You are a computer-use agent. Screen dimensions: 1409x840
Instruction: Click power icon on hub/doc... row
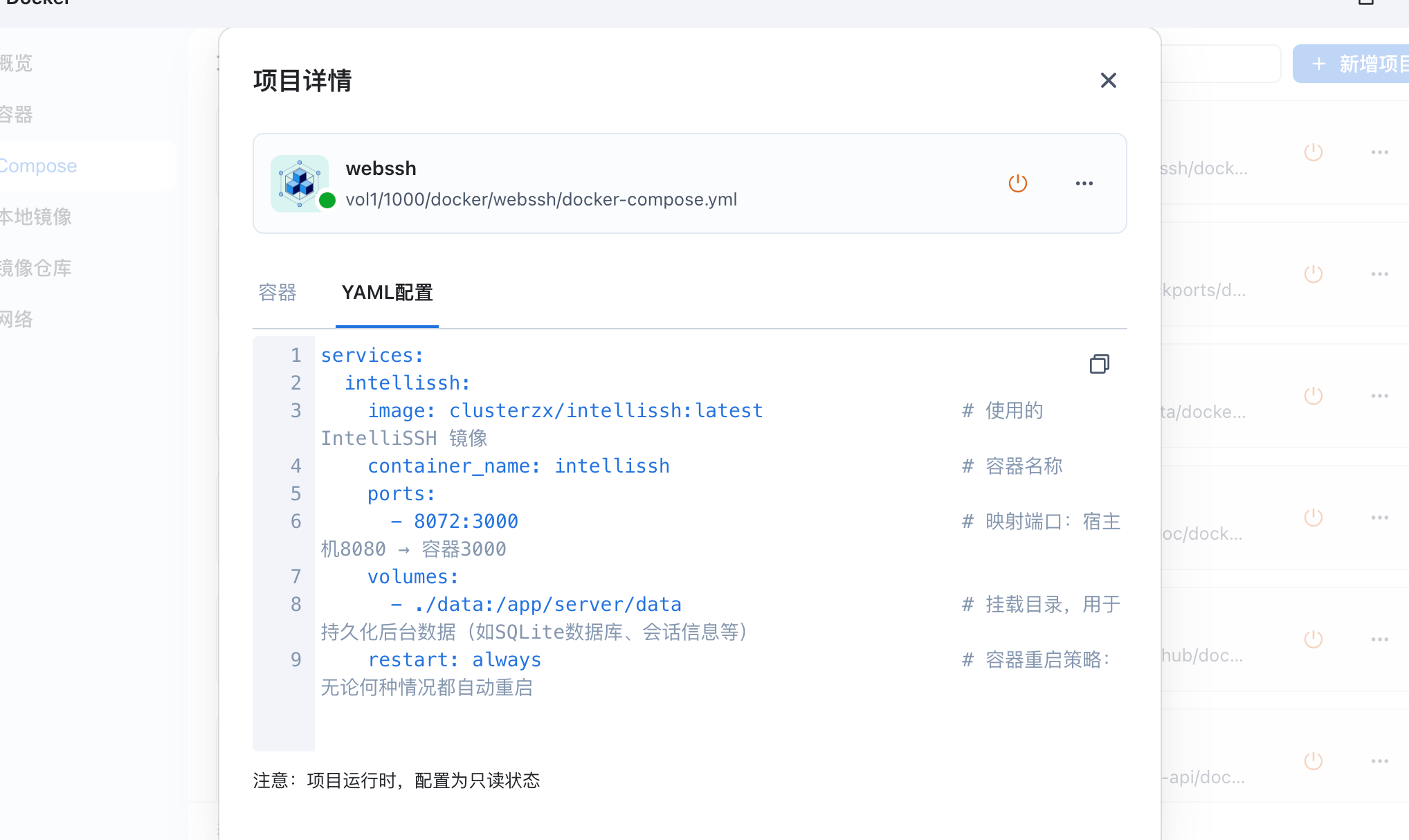pyautogui.click(x=1313, y=639)
